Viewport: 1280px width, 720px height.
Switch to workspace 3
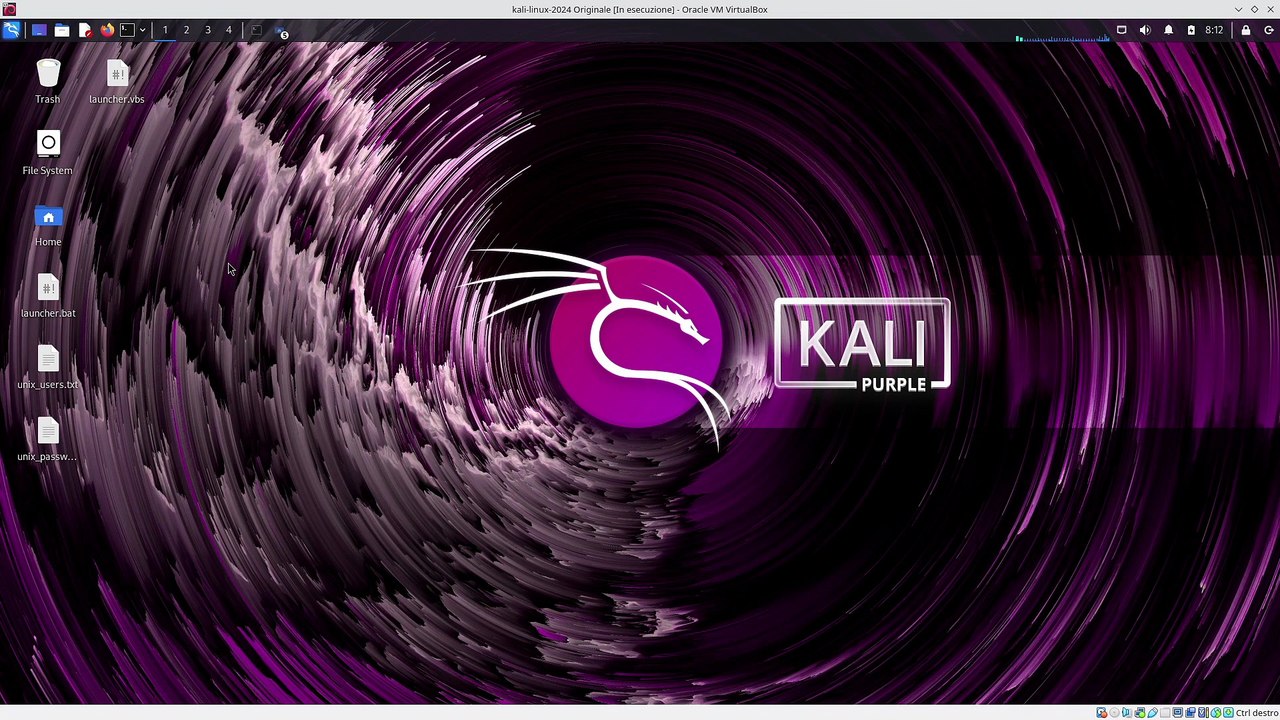208,30
